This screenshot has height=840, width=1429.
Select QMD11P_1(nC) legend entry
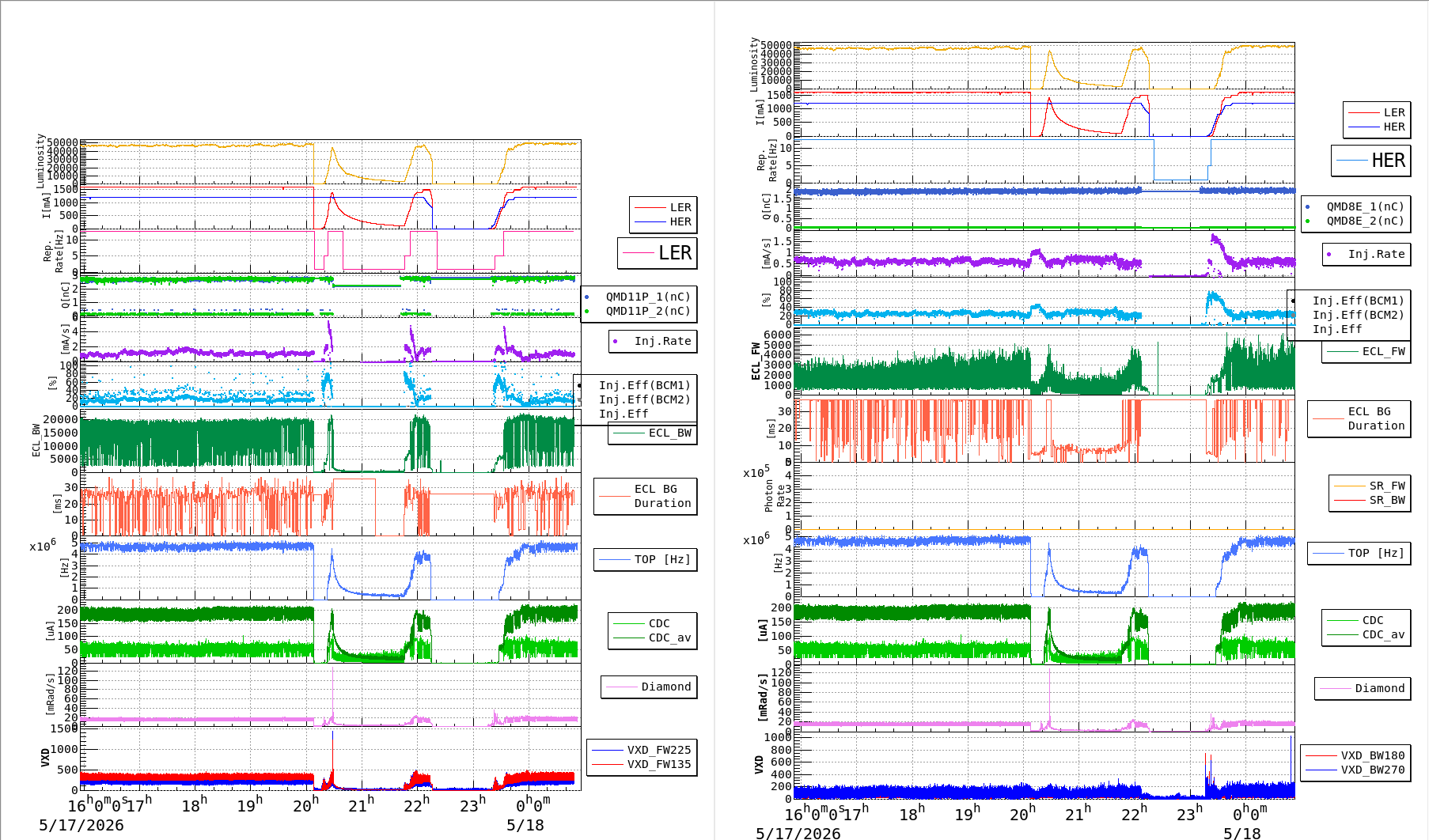(x=648, y=297)
